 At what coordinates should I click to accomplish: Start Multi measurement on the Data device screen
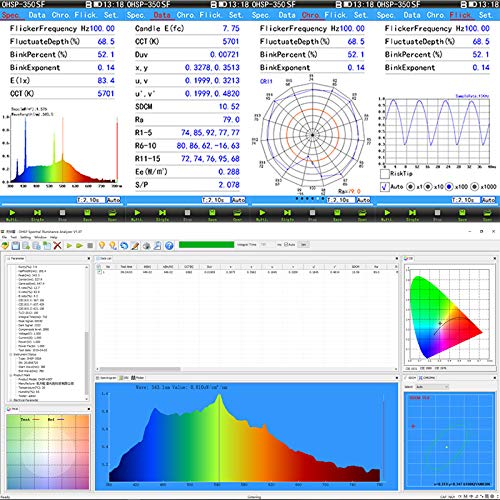pos(137,215)
